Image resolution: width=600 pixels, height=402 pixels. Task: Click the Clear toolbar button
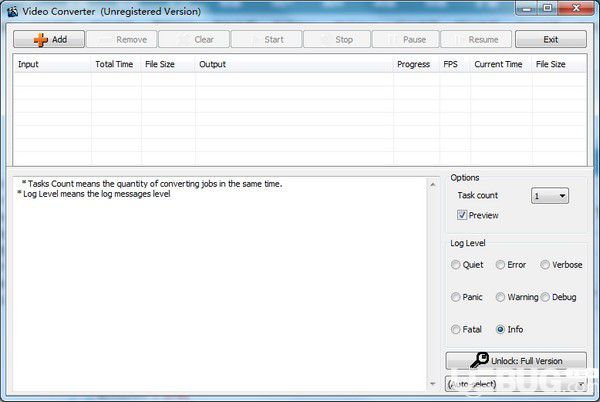[x=194, y=39]
